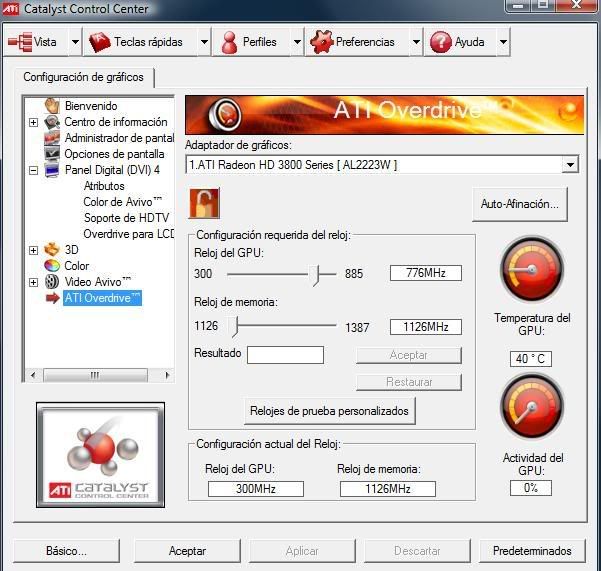This screenshot has width=601, height=571.
Task: Click the Reloj del GPU slider handle
Action: (316, 276)
